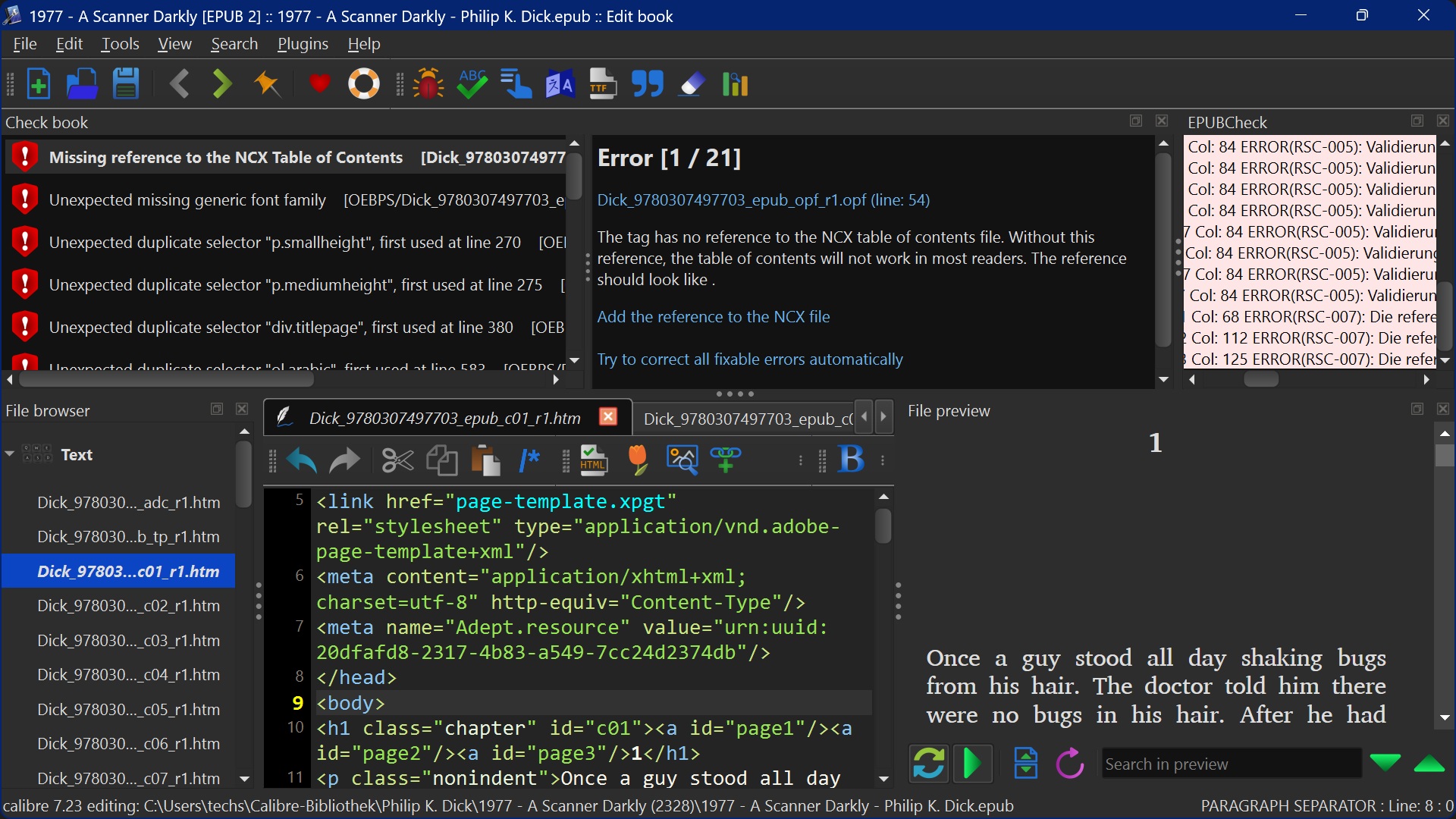
Task: Click the Bold B formatting icon
Action: click(851, 460)
